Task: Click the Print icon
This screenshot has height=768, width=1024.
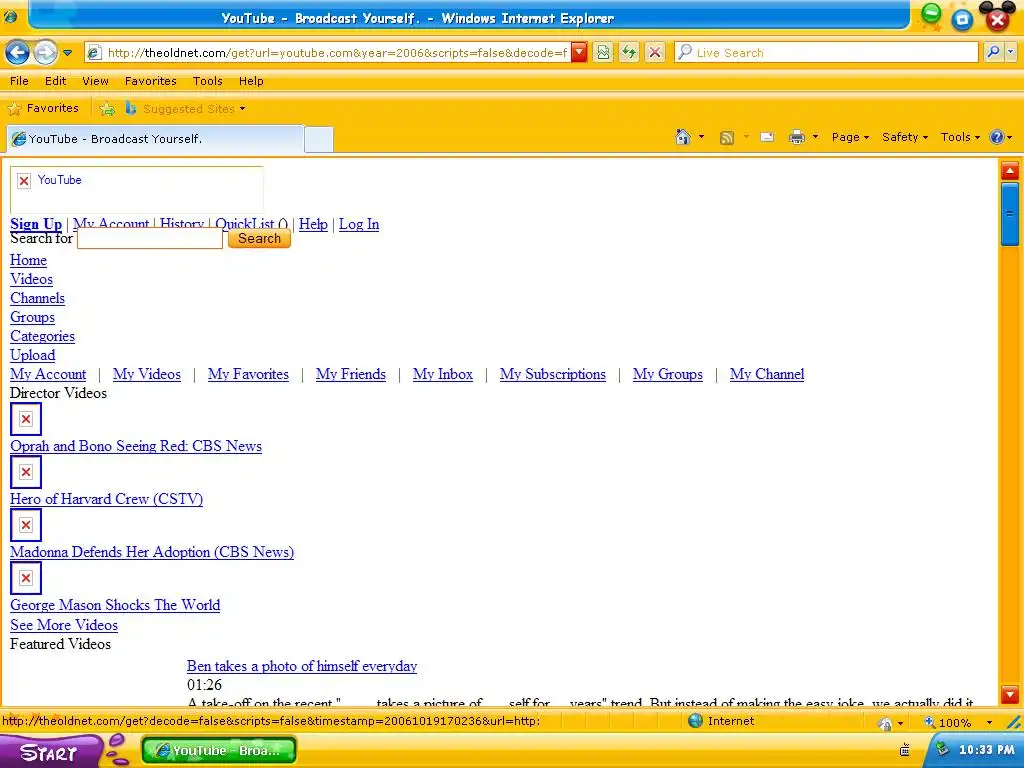Action: coord(797,137)
